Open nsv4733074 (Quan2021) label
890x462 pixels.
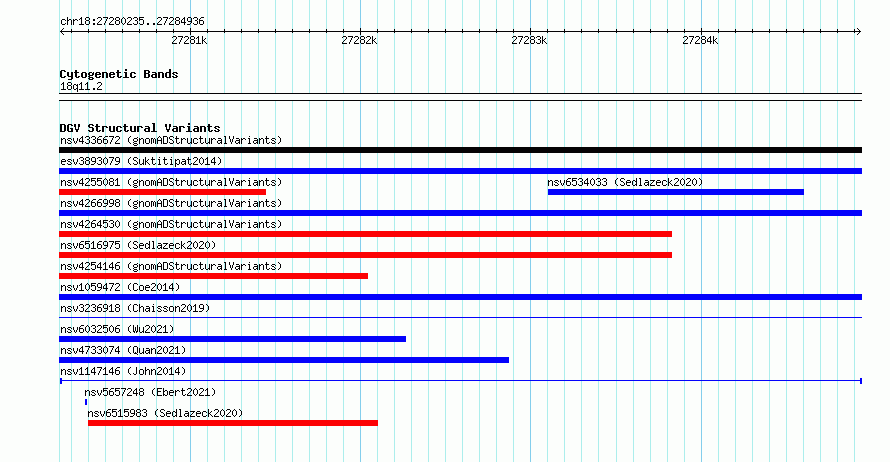pyautogui.click(x=123, y=350)
